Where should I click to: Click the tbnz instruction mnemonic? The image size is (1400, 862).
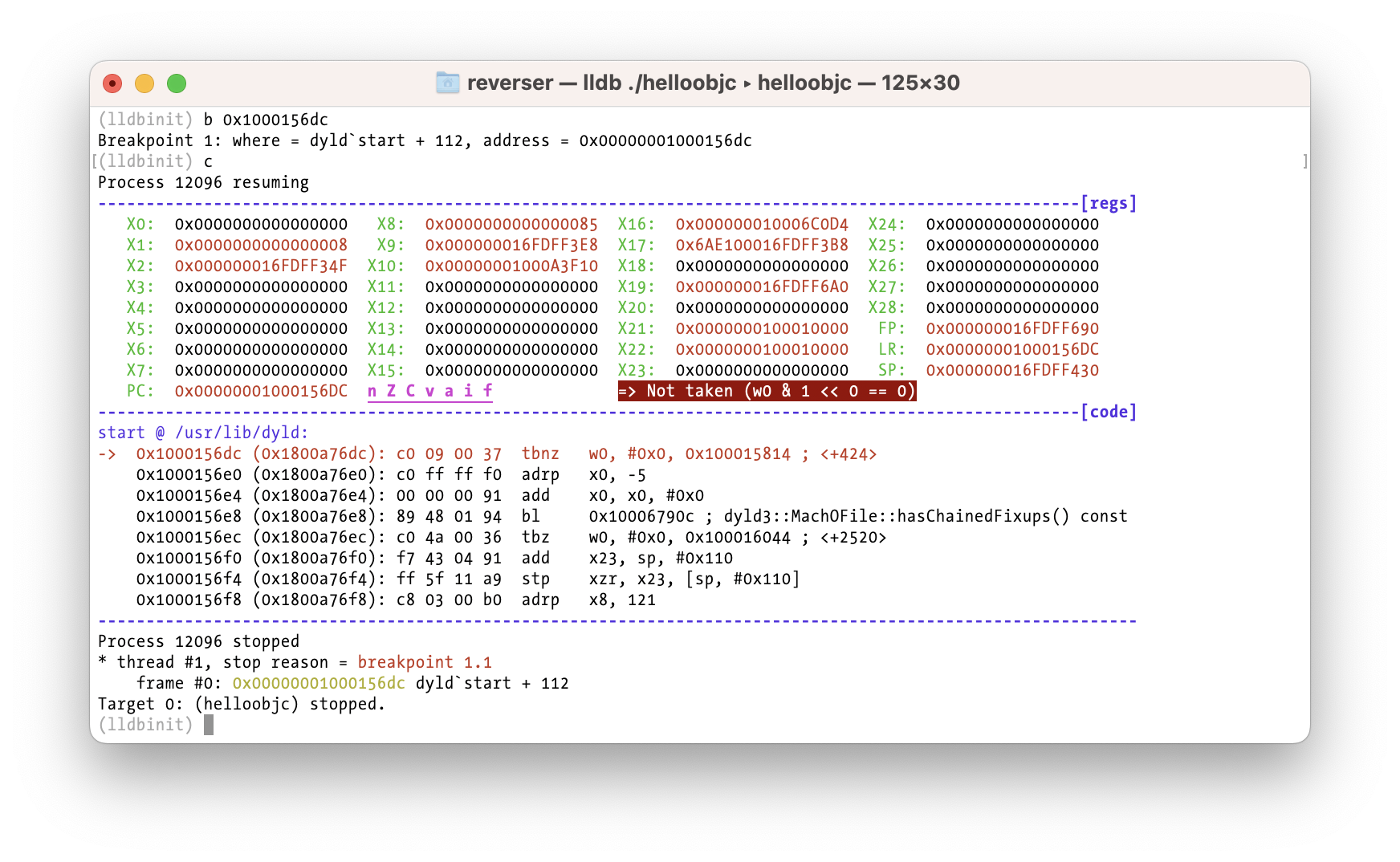pyautogui.click(x=540, y=454)
